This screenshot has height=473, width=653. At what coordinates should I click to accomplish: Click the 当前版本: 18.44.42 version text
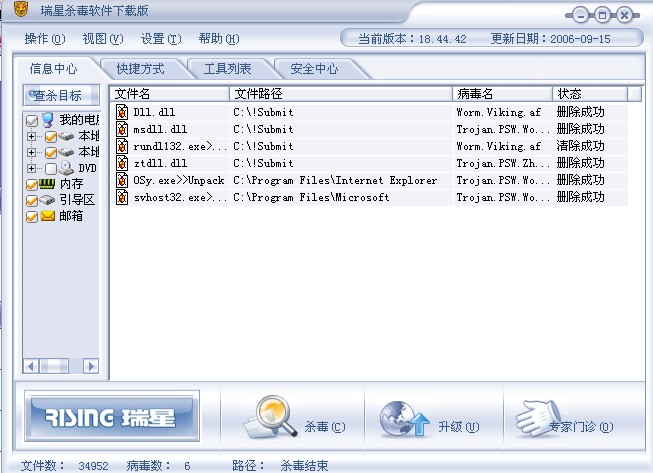pos(412,39)
